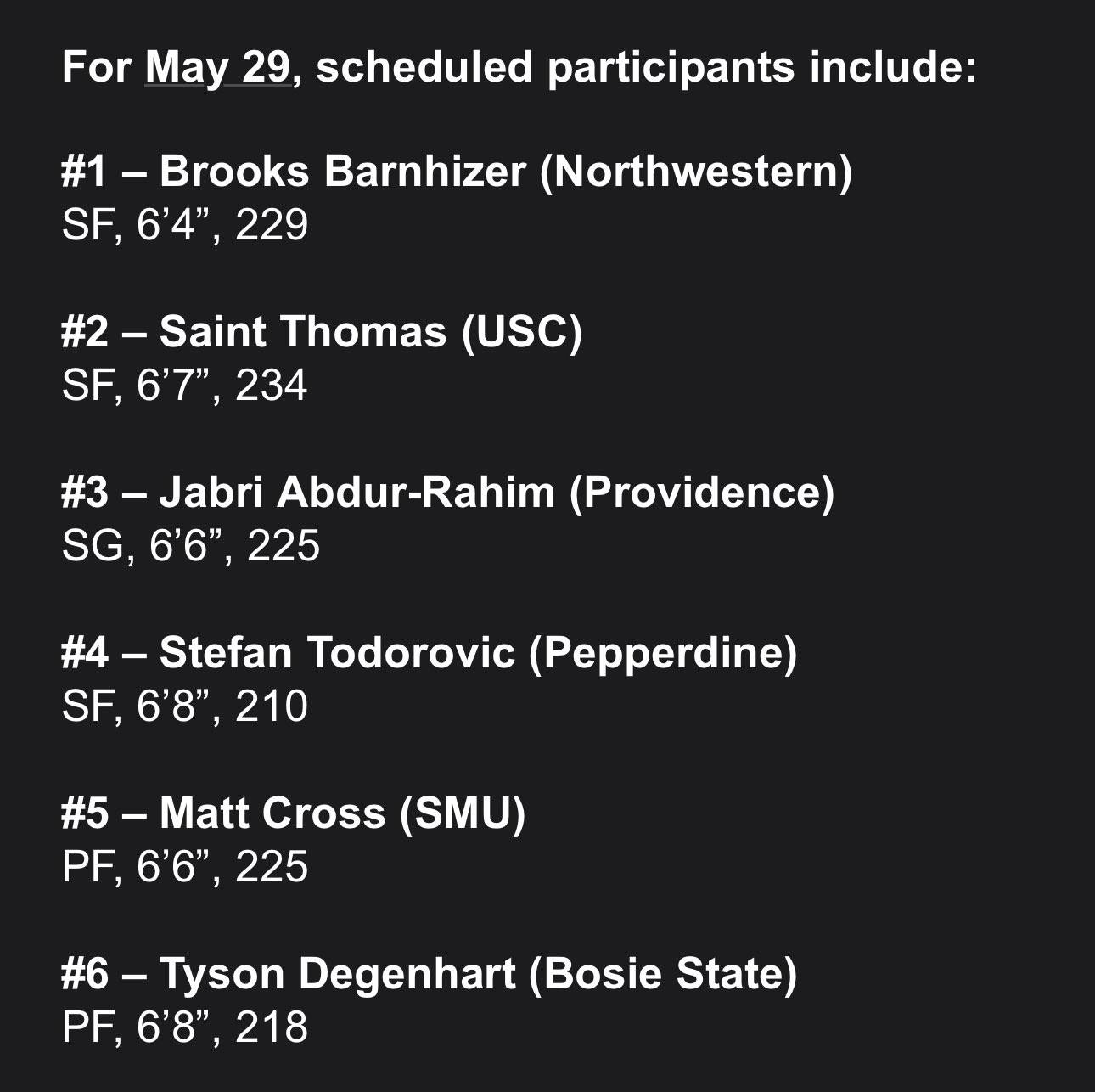Click the PF, 6'8", 218 stats line
This screenshot has height=1092, width=1095.
(184, 1027)
